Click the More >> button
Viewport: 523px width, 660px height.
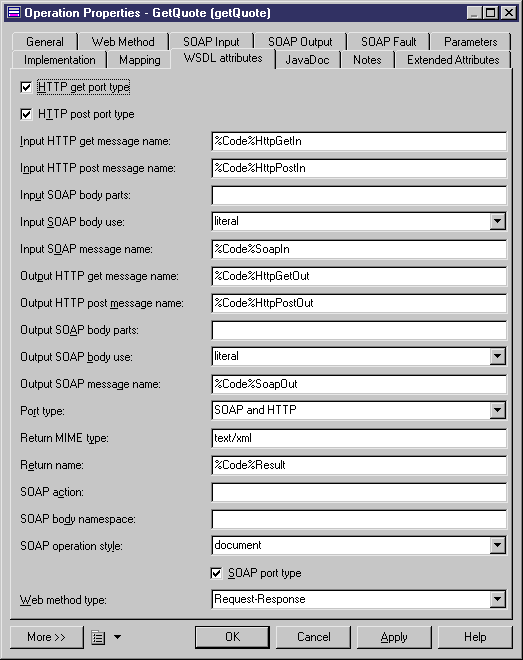coord(47,637)
